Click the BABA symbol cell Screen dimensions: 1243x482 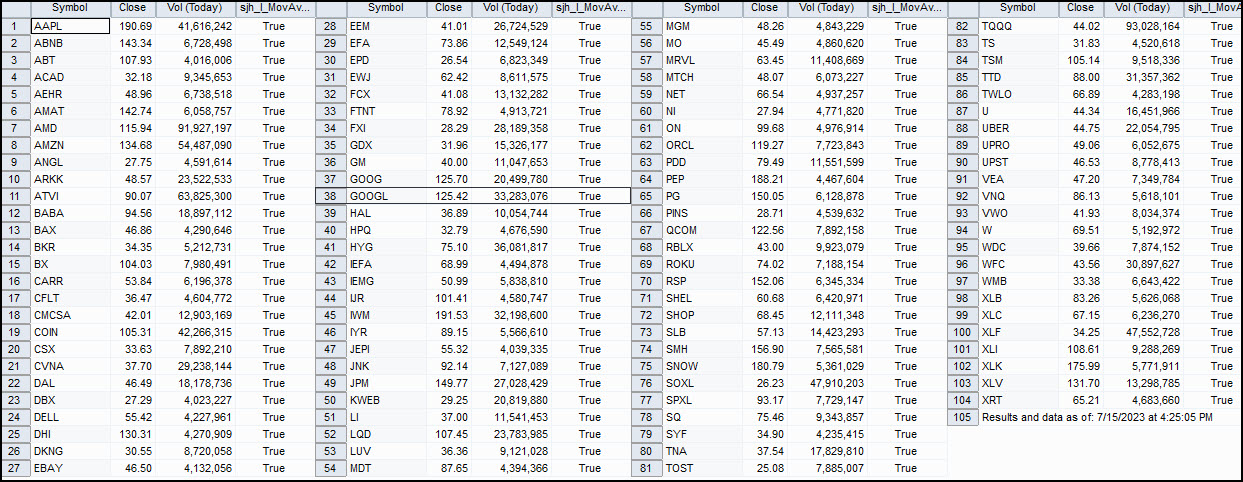(71, 213)
